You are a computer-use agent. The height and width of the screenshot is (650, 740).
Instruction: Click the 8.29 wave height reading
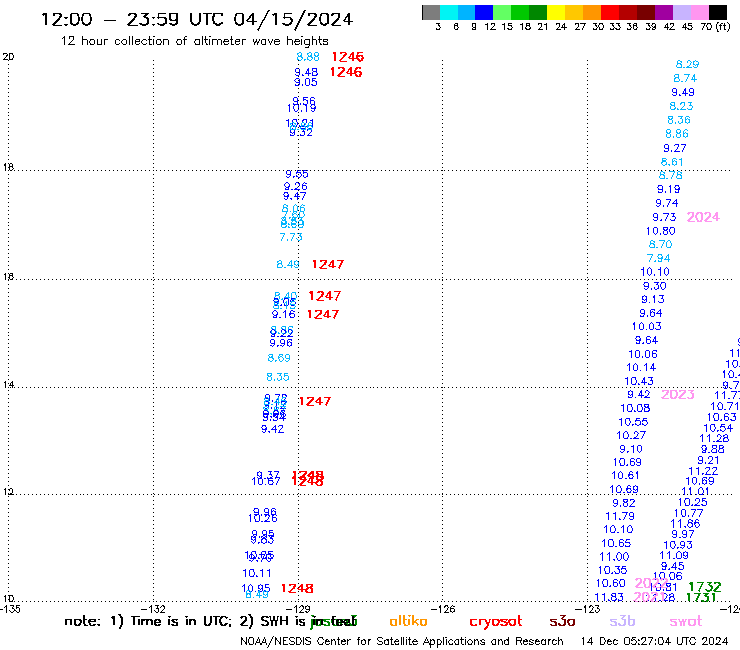point(687,64)
